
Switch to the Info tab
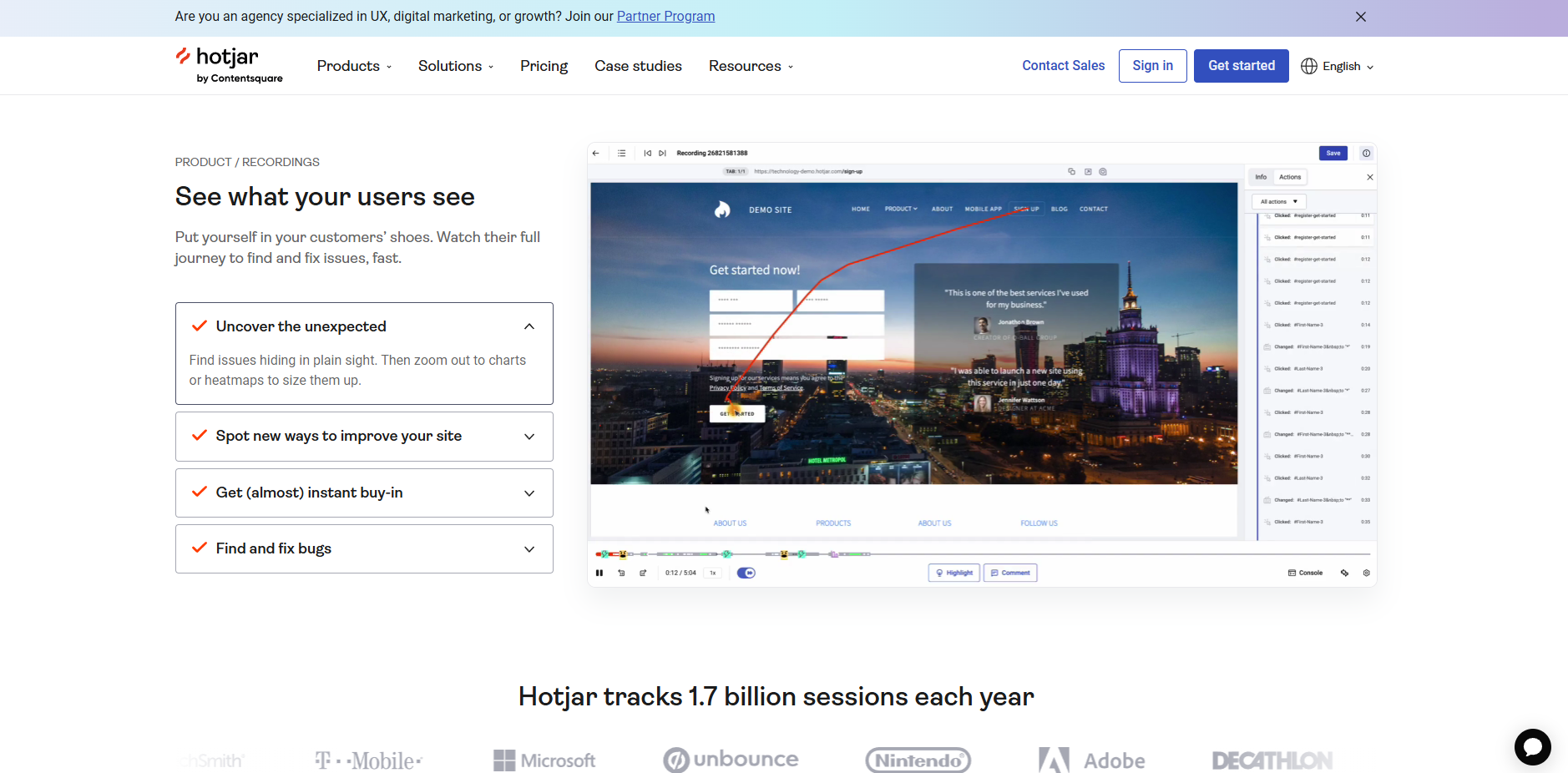[x=1261, y=177]
